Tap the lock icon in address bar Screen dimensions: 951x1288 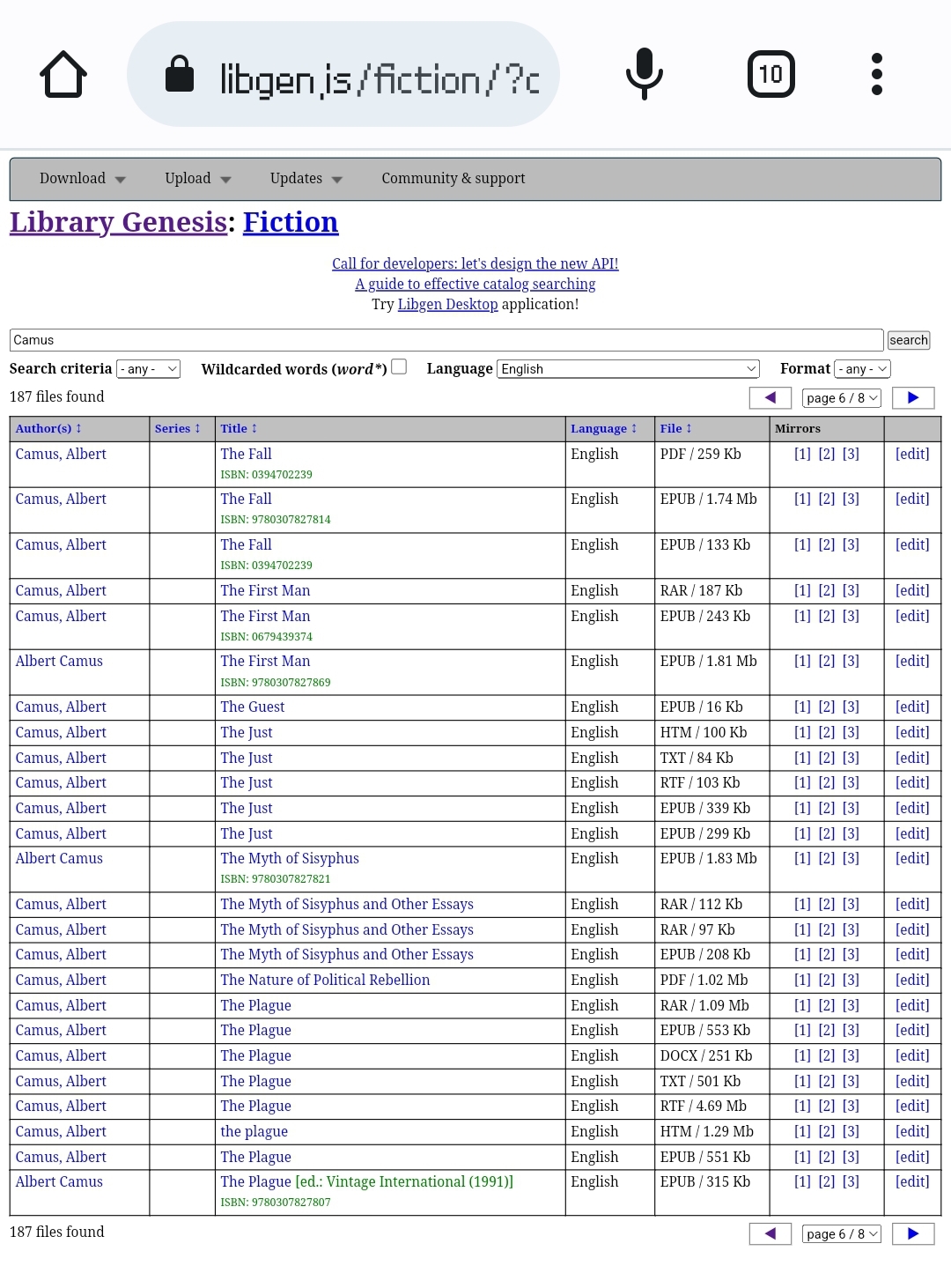(180, 74)
